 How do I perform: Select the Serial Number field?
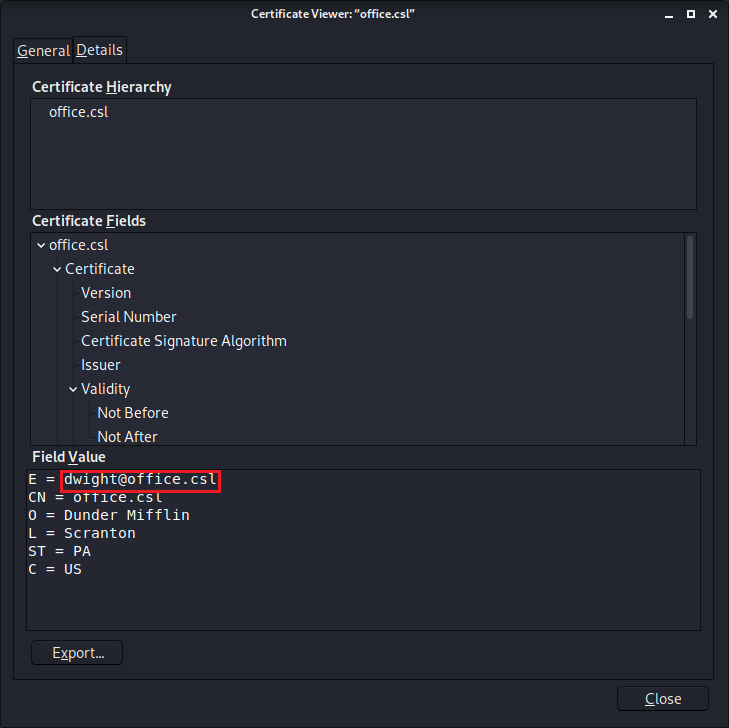coord(129,317)
